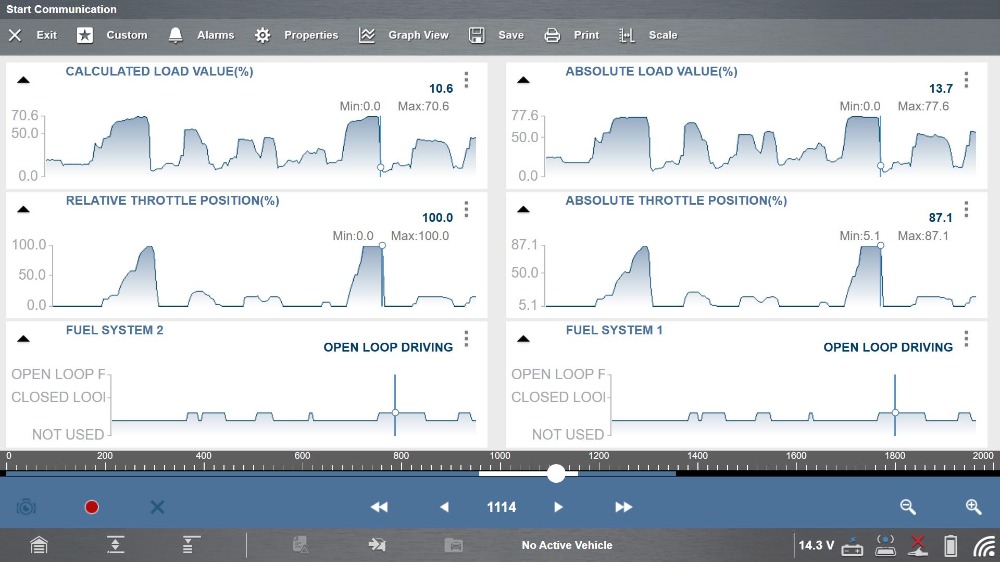Click the Save button
Viewport: 1000px width, 562px height.
point(497,35)
